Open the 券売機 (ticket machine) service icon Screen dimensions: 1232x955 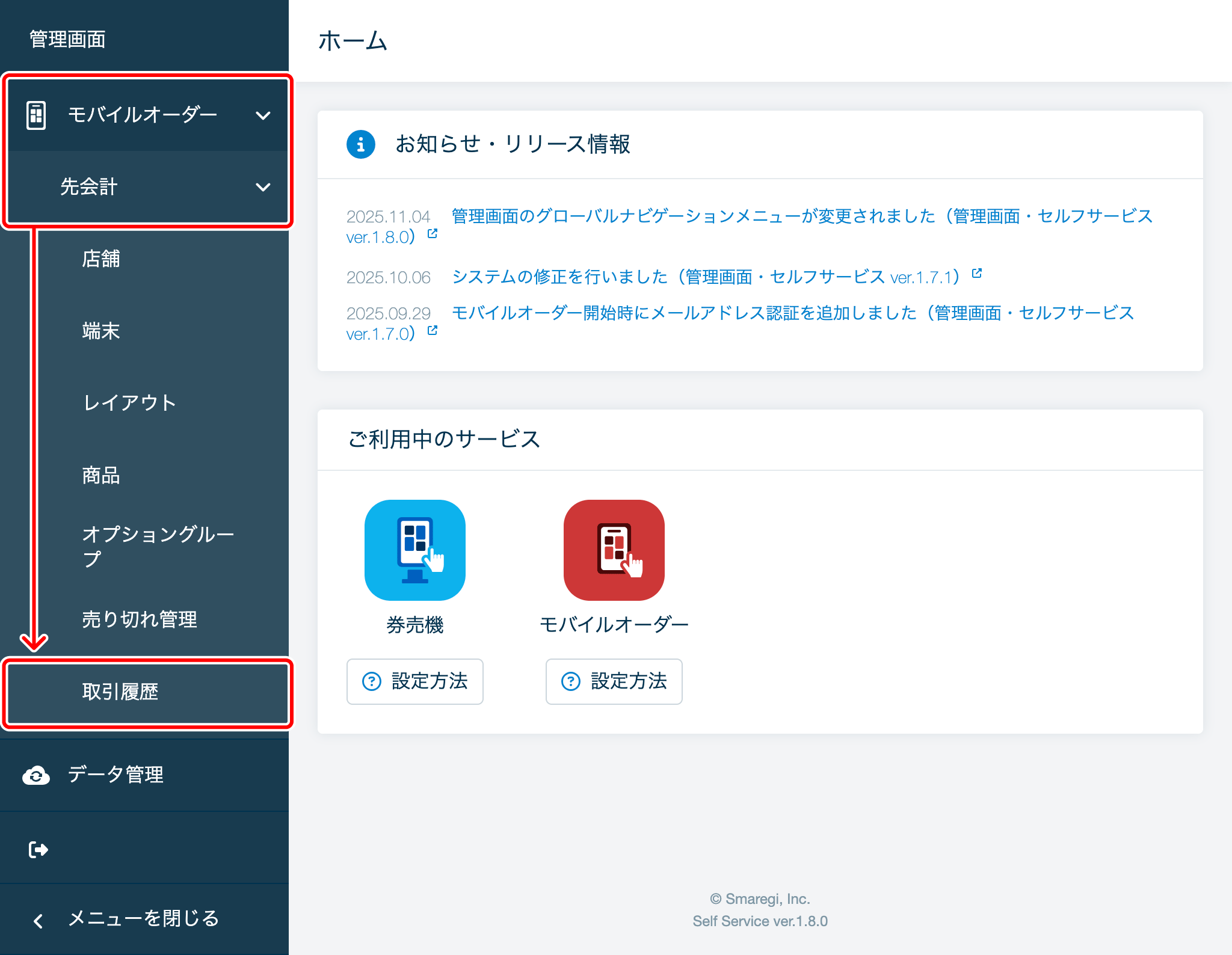(414, 549)
